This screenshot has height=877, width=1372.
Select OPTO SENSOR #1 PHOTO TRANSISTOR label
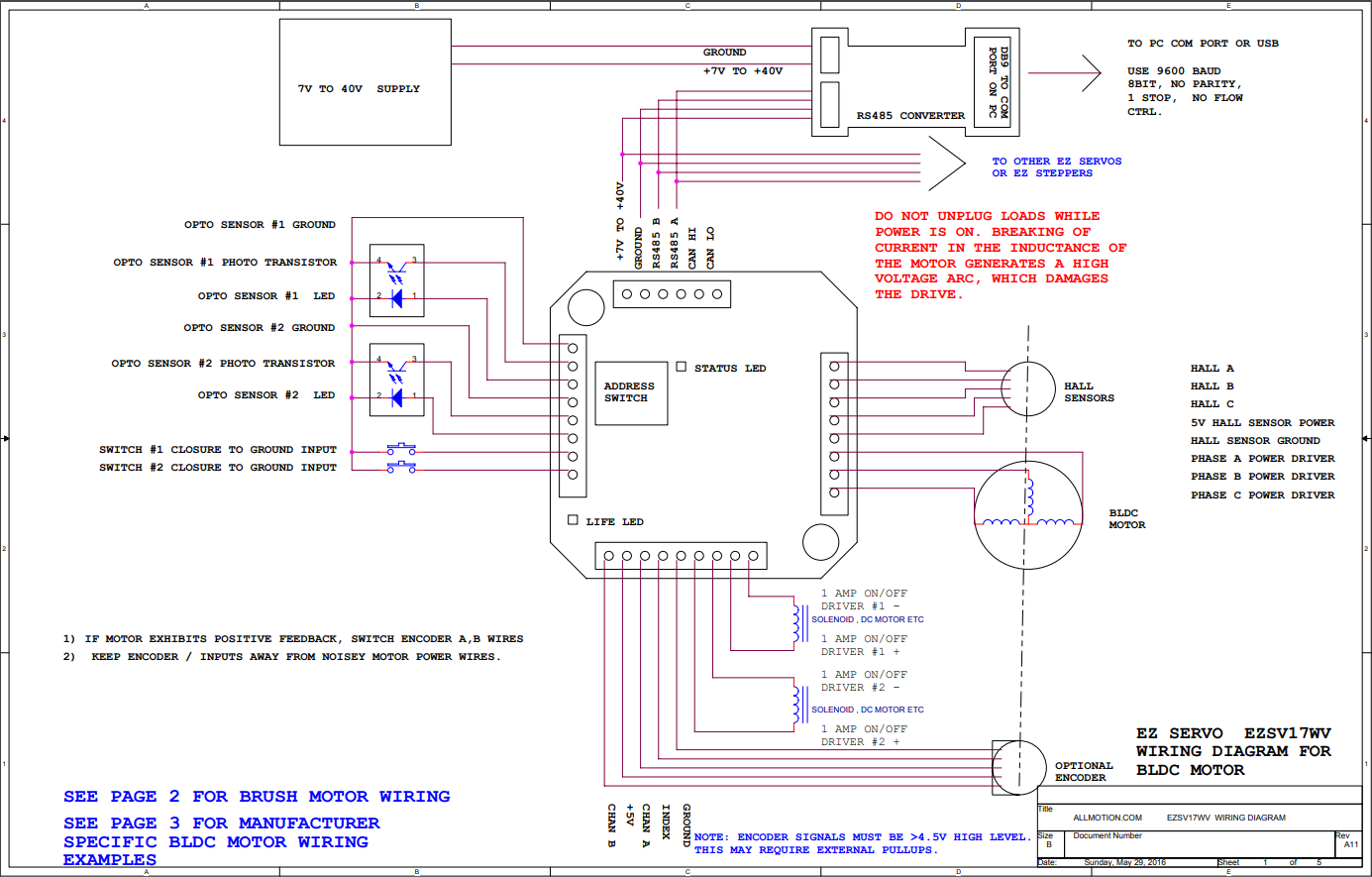point(225,263)
